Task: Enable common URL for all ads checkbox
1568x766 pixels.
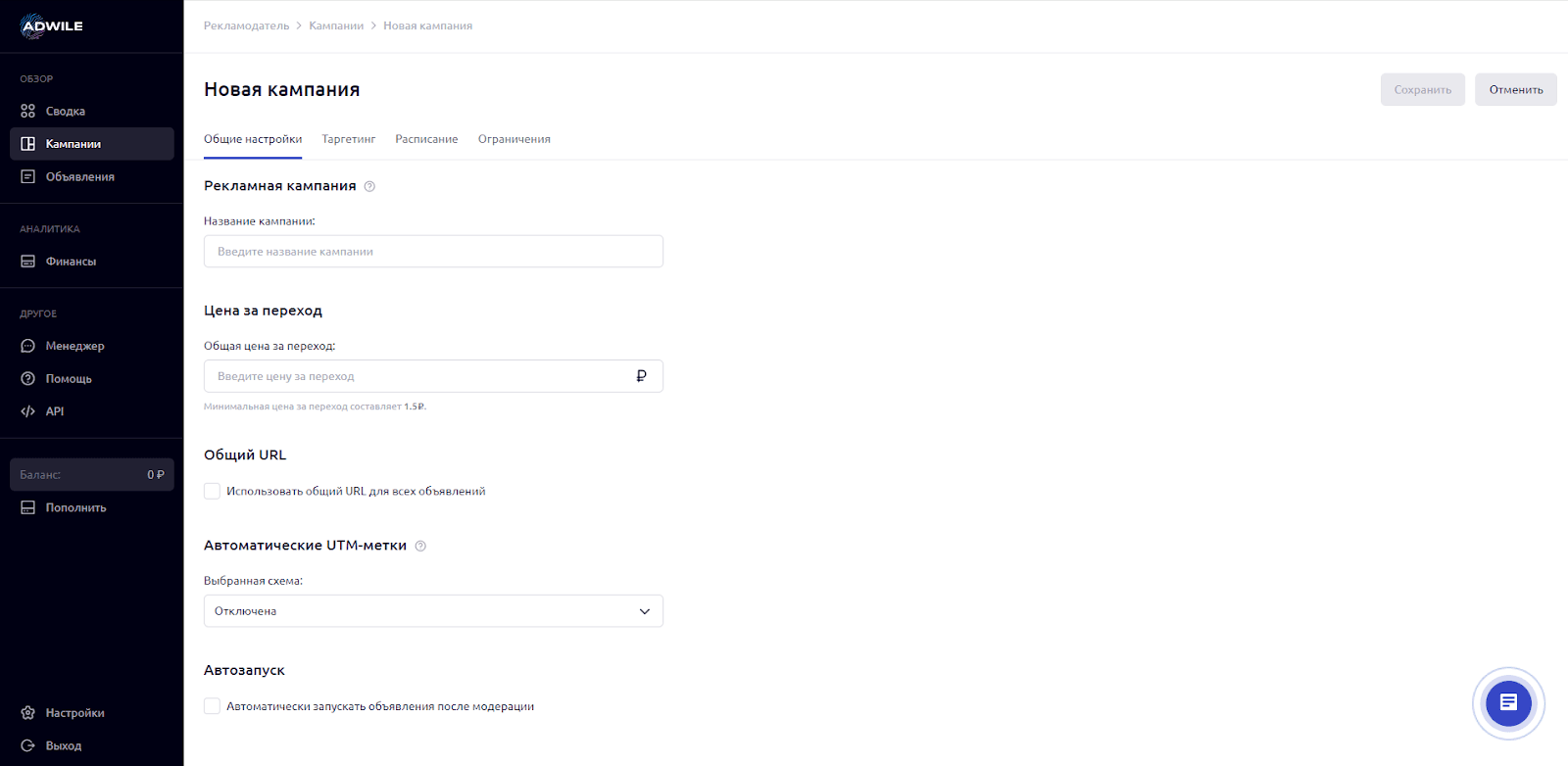Action: tap(212, 491)
